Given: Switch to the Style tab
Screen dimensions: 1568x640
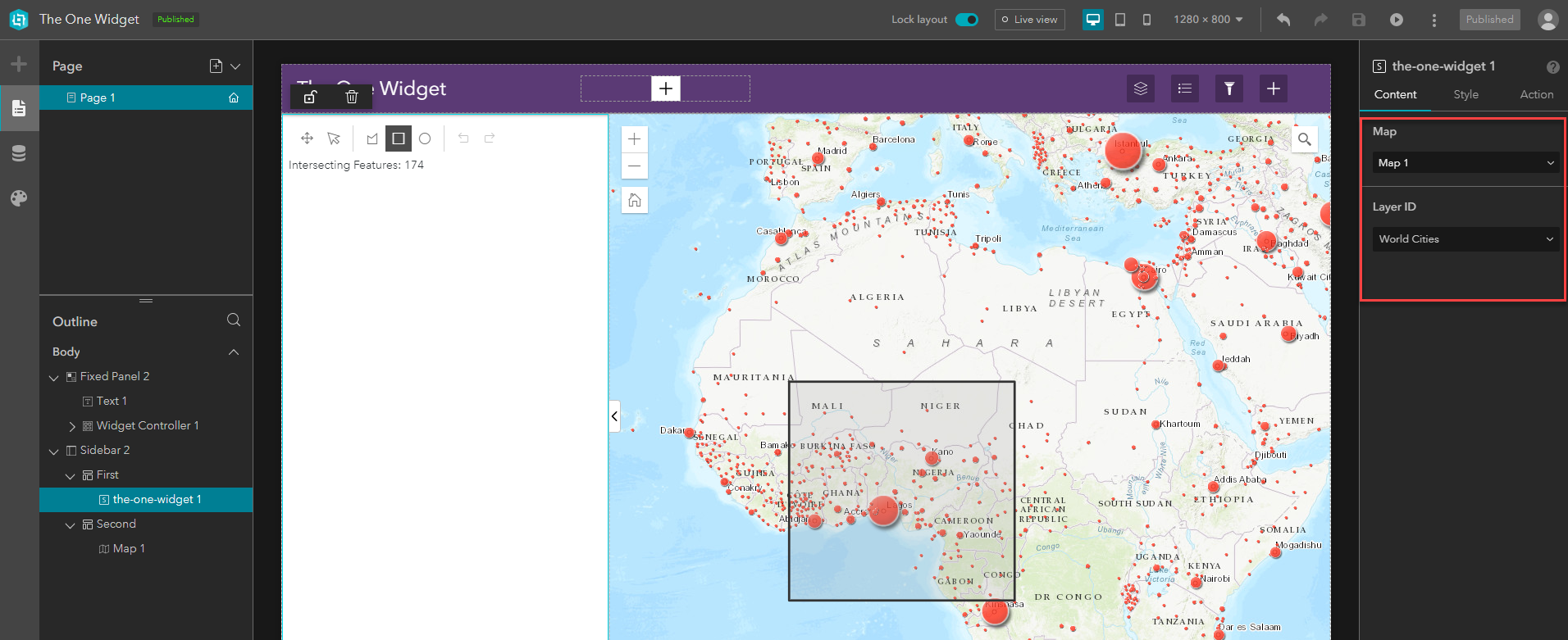Looking at the screenshot, I should coord(1465,95).
